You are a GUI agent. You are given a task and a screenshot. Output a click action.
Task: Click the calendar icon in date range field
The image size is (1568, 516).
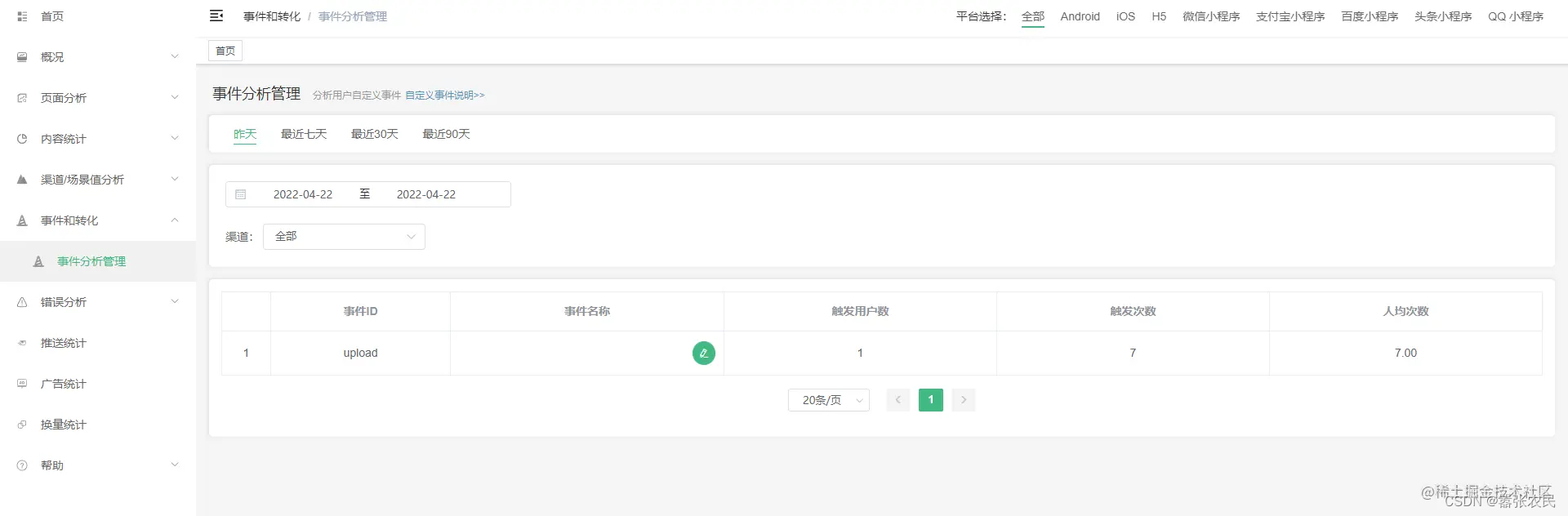click(x=241, y=194)
